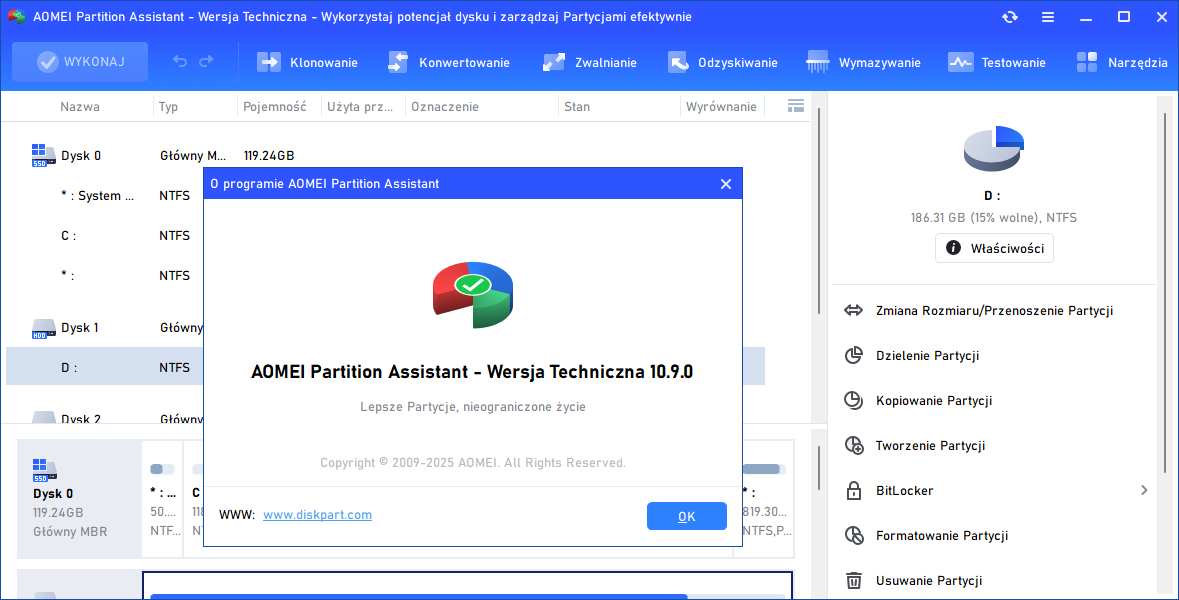Open the Testowanie menu

coord(997,62)
